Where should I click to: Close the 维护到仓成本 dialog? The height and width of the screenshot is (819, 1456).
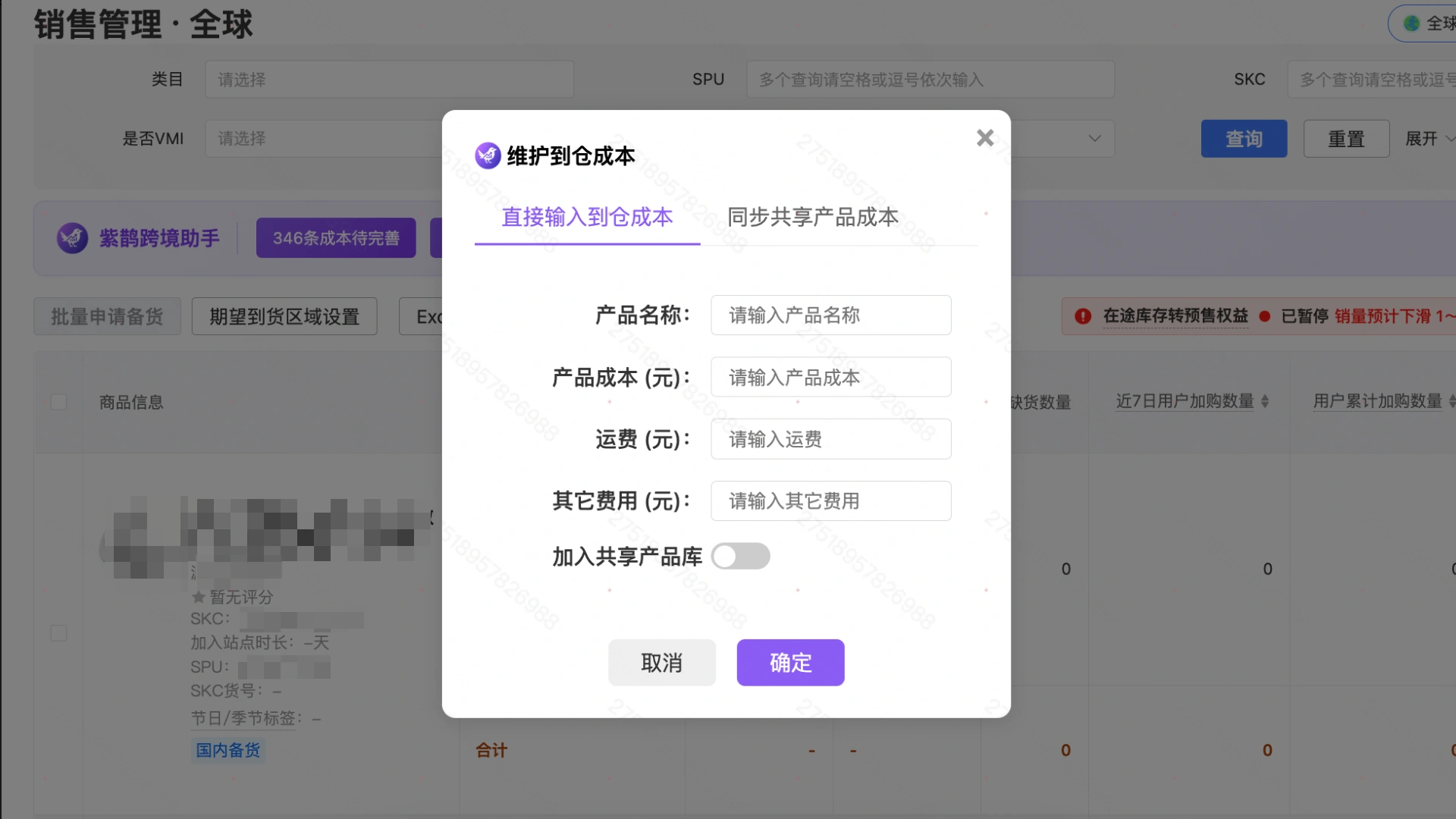pyautogui.click(x=985, y=138)
